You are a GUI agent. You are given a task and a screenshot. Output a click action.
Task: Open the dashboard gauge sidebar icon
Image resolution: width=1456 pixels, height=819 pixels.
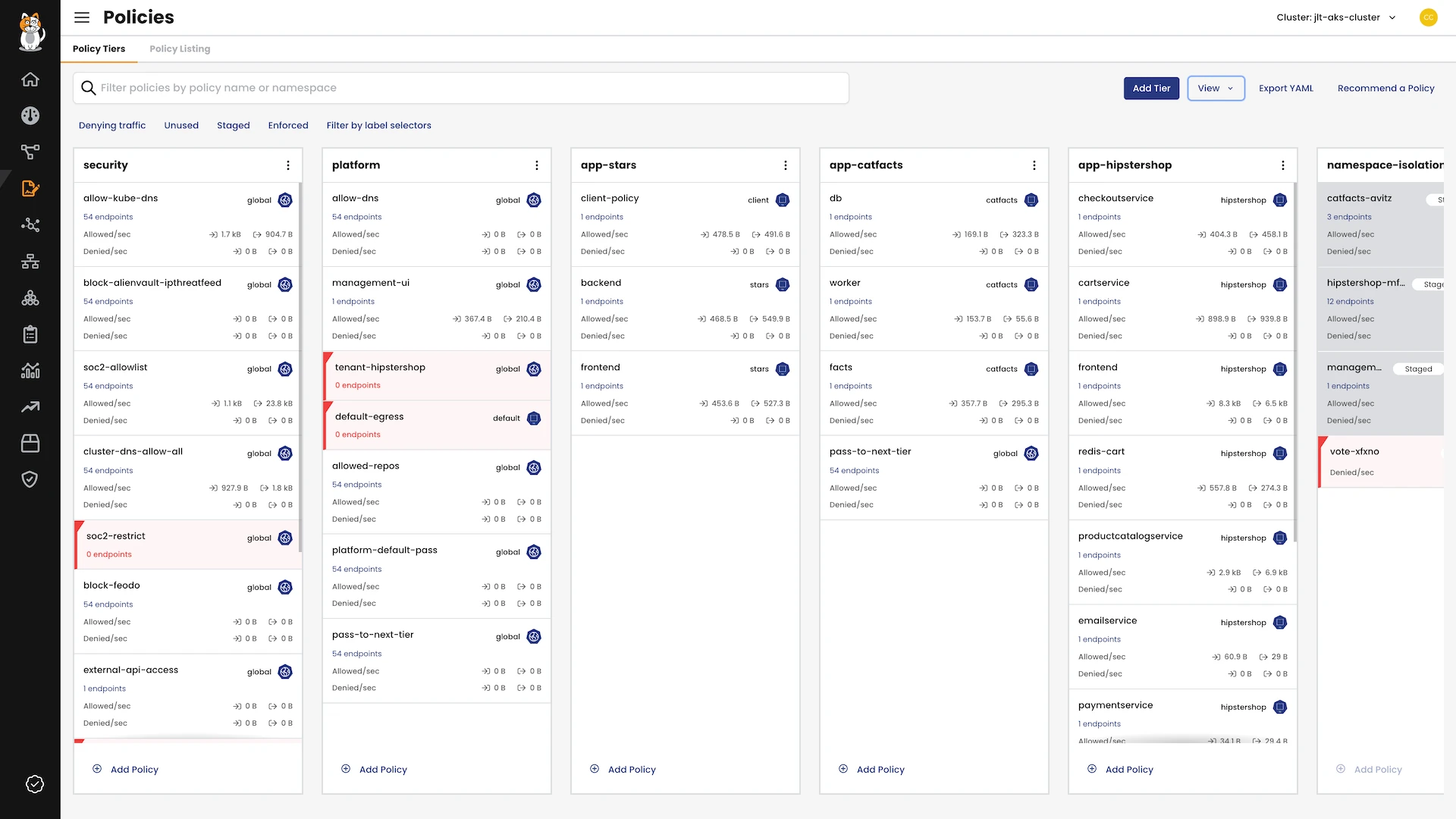30,116
